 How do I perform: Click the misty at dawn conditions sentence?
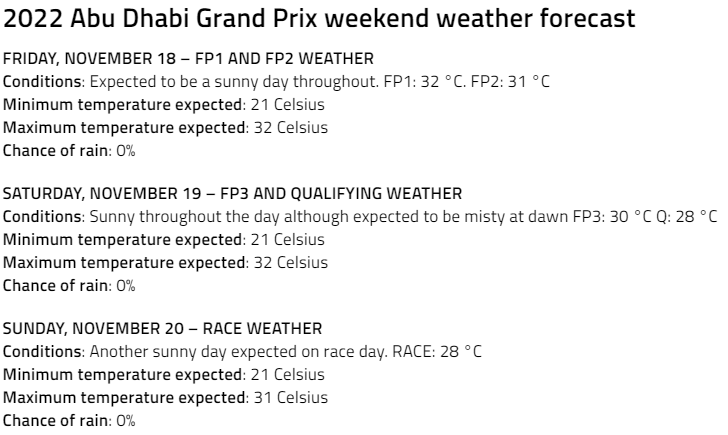pos(329,217)
